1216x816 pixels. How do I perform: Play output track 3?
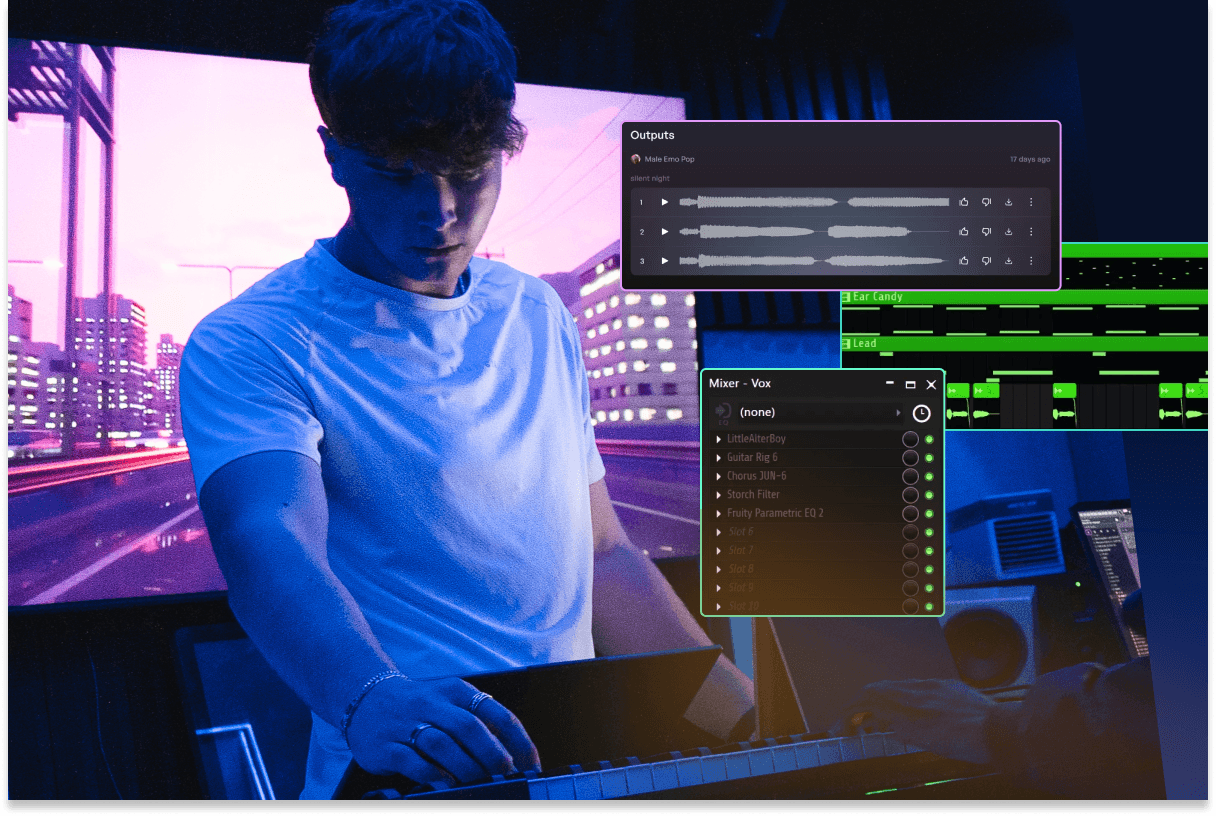click(x=665, y=260)
